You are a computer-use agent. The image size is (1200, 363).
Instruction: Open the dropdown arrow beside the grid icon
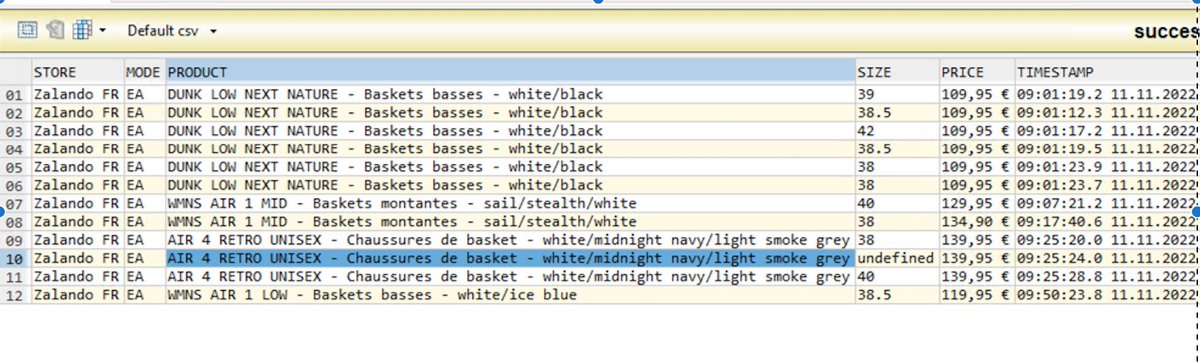(x=102, y=31)
